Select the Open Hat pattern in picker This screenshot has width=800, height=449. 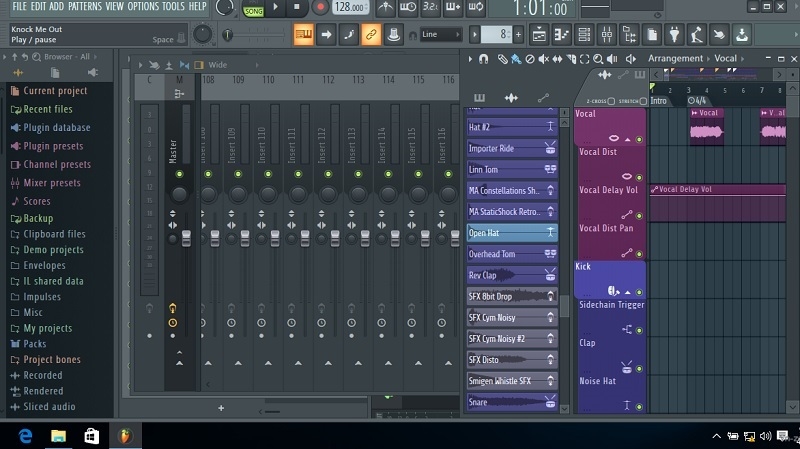(x=512, y=233)
